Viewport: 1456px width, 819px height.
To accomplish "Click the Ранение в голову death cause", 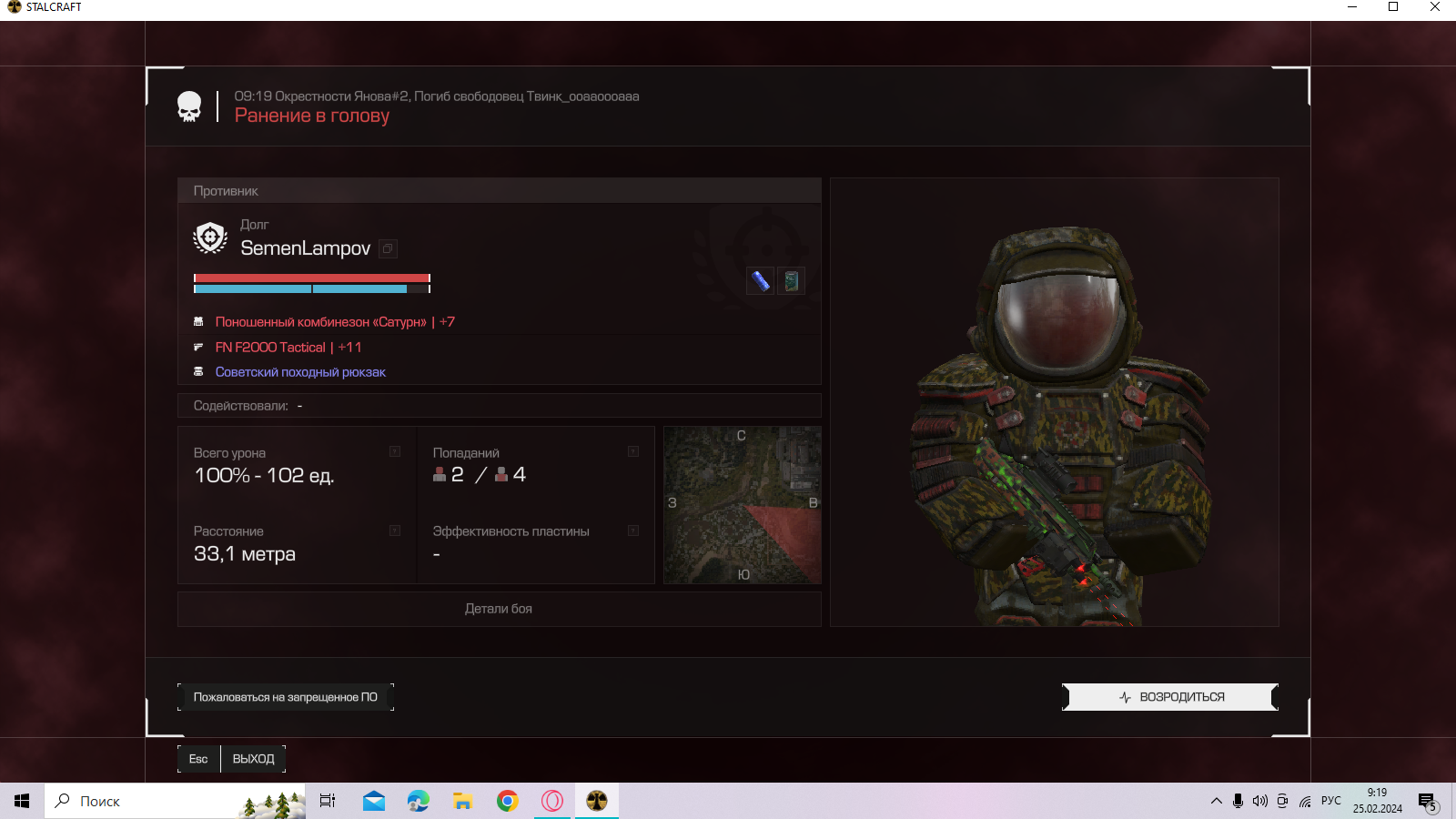I will [x=312, y=116].
